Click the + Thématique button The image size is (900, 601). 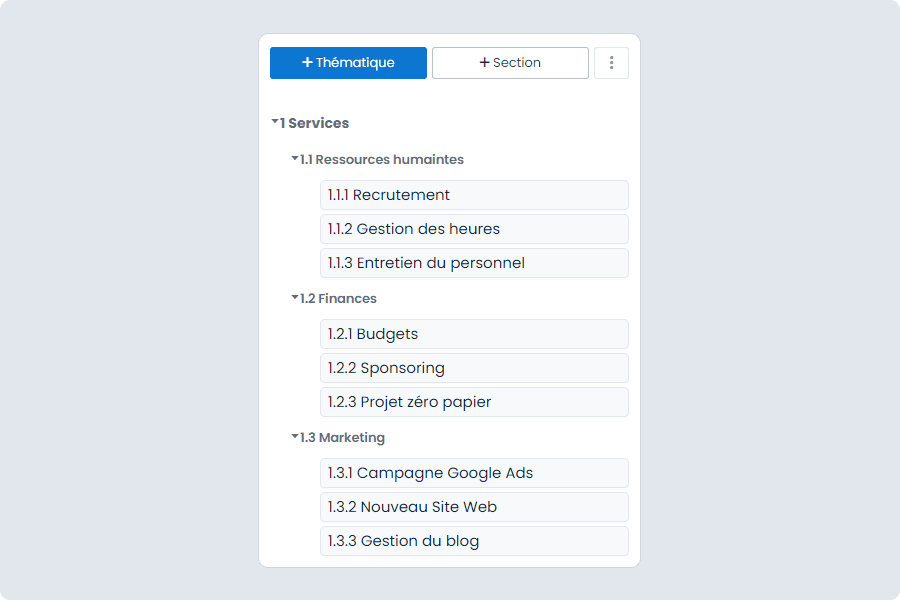348,63
